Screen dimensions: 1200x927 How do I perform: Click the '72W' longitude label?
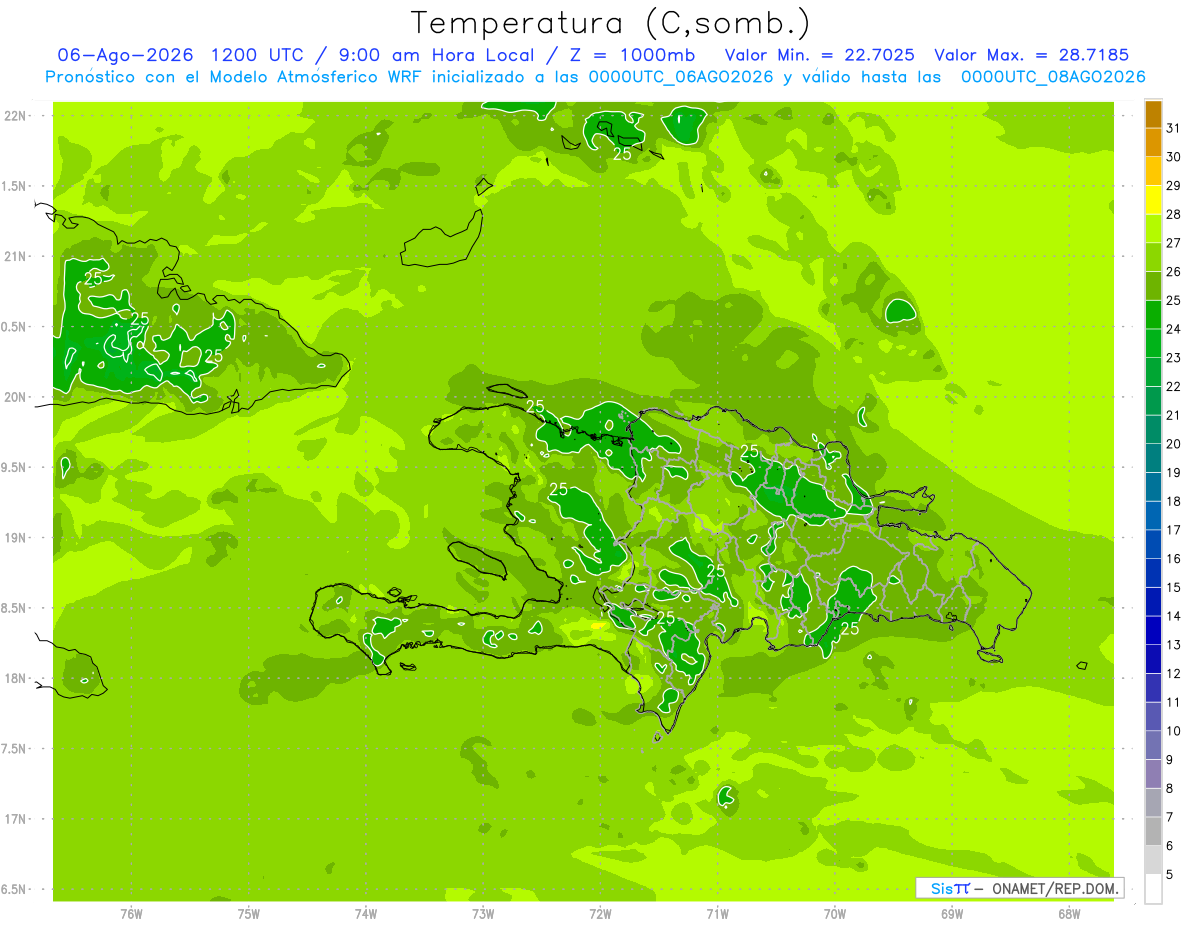click(600, 914)
